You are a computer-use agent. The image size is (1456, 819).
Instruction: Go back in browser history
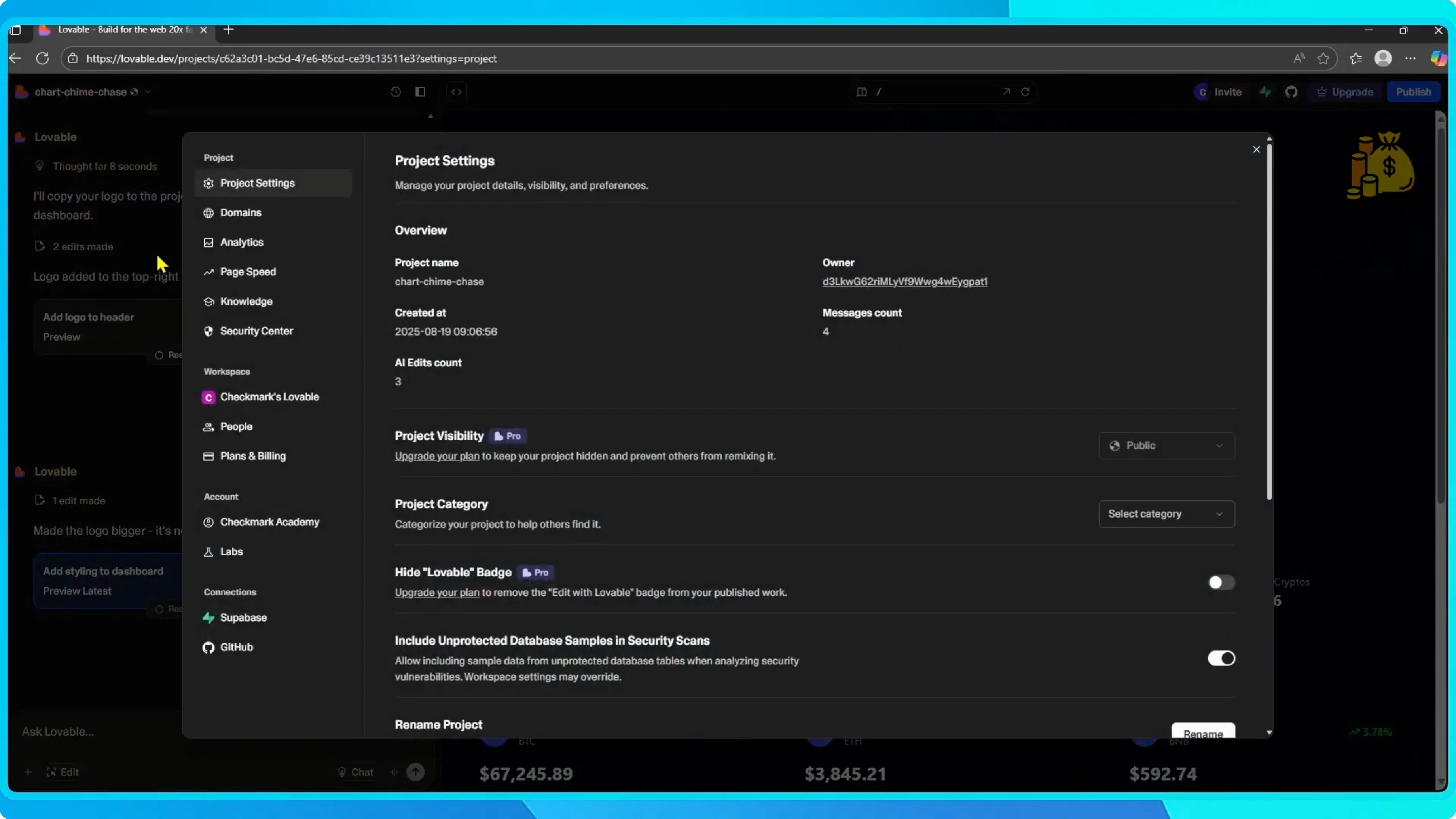[x=15, y=58]
